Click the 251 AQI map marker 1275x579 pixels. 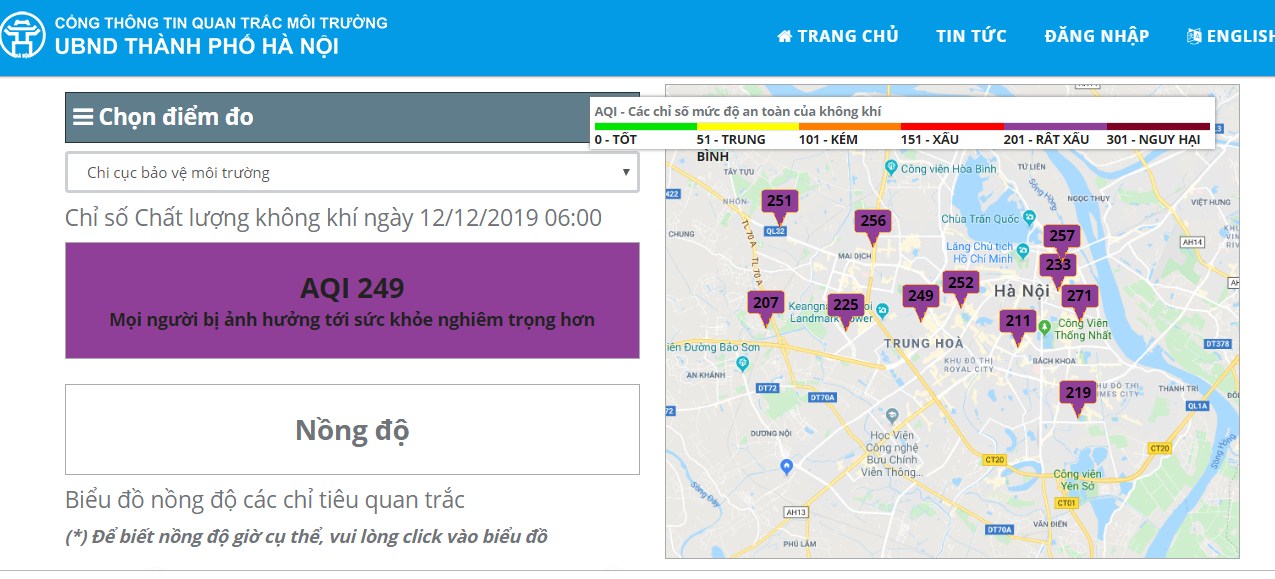[x=778, y=203]
